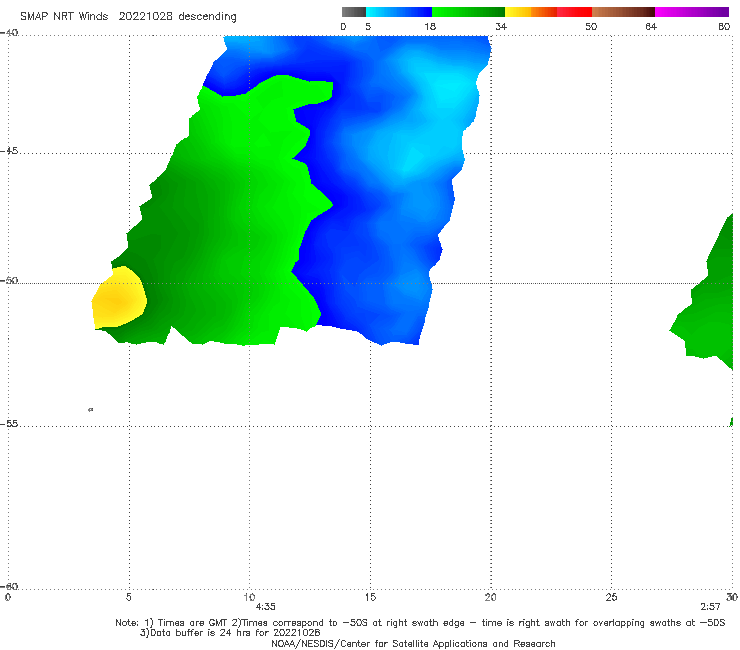Click the note '3)Data buffer is 24 hrs'

point(230,633)
